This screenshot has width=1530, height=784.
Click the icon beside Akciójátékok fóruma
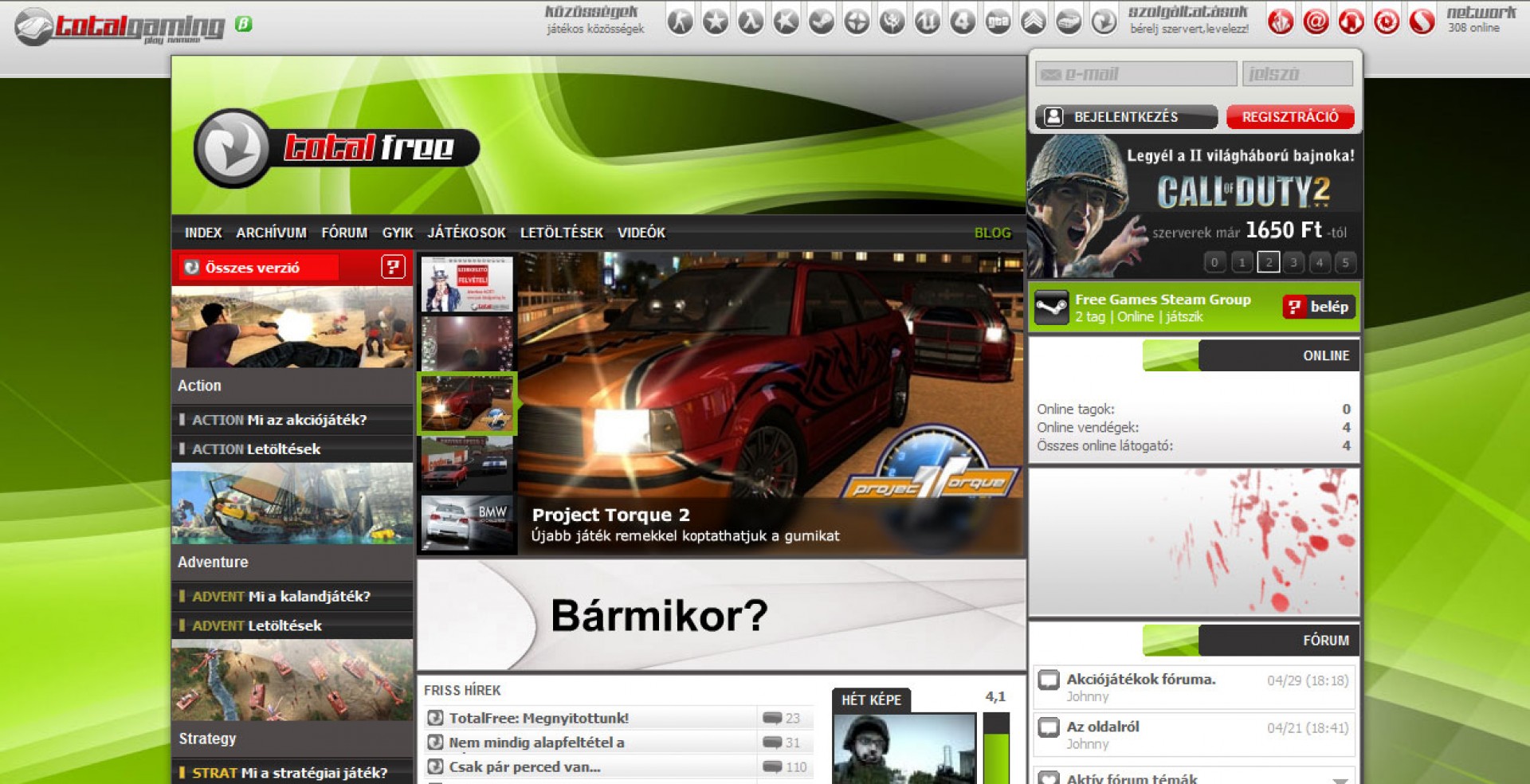(1049, 680)
